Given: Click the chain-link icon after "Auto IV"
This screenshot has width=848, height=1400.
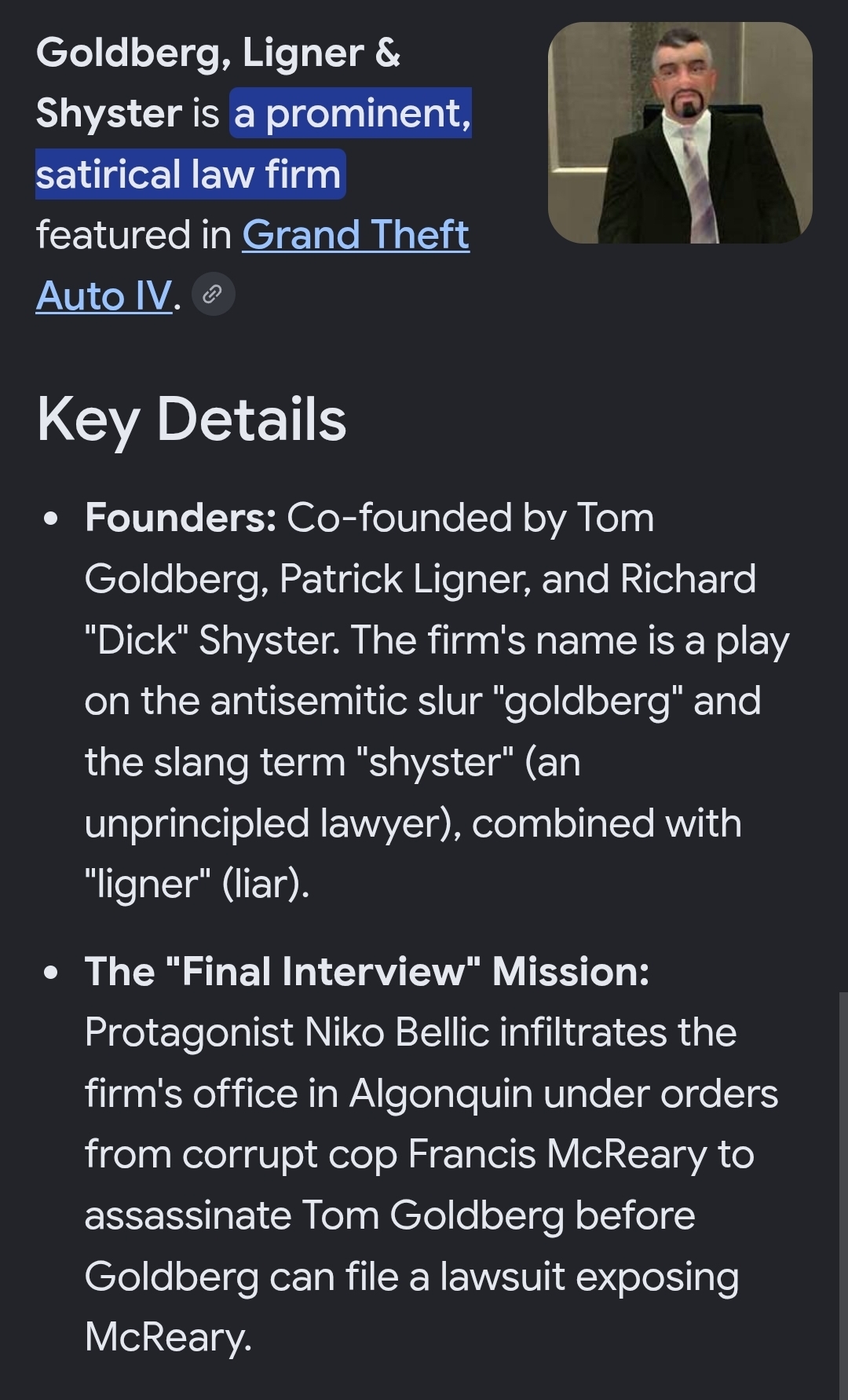Looking at the screenshot, I should pos(213,295).
